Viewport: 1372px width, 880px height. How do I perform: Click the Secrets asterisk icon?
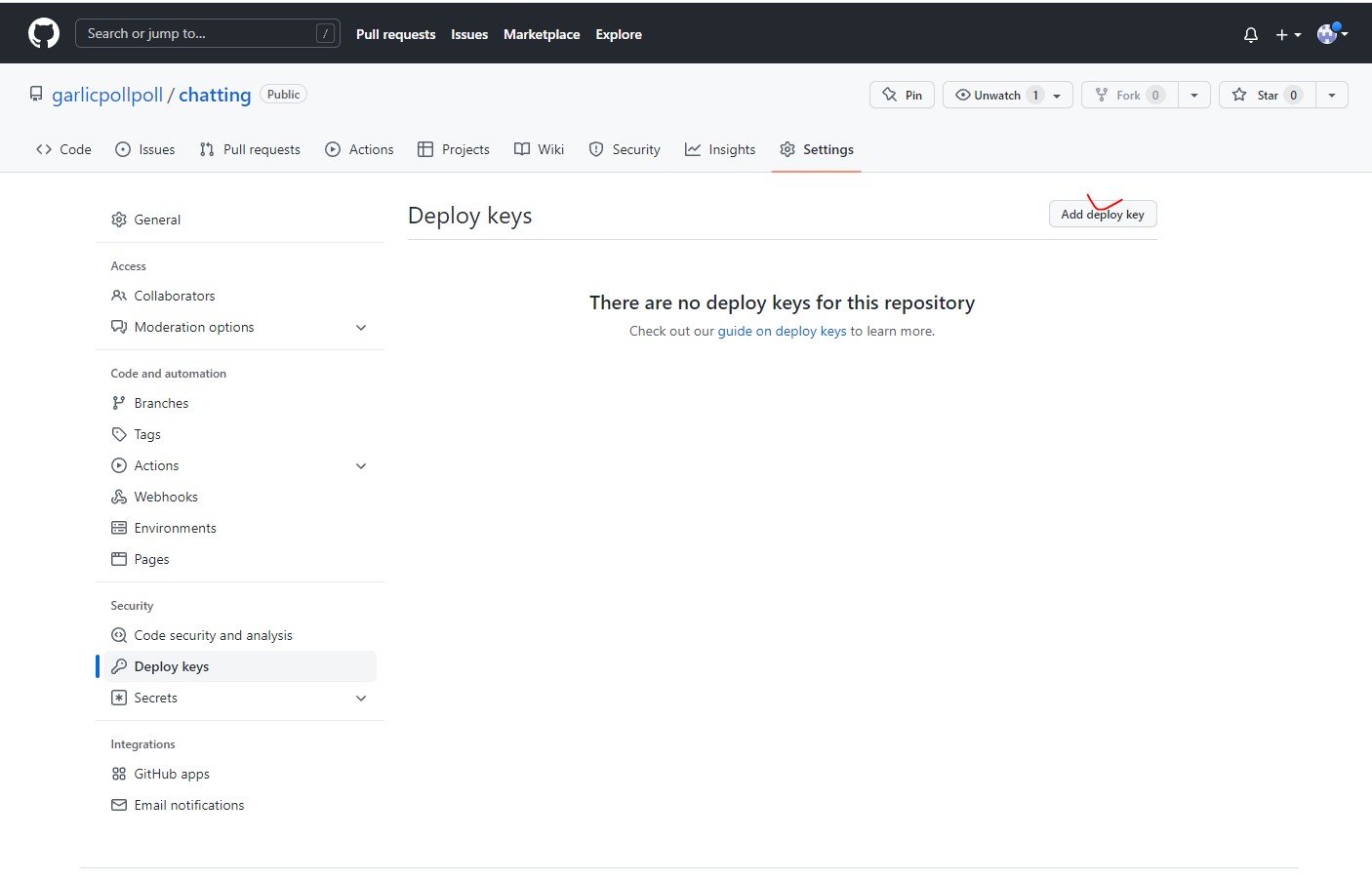(x=119, y=698)
